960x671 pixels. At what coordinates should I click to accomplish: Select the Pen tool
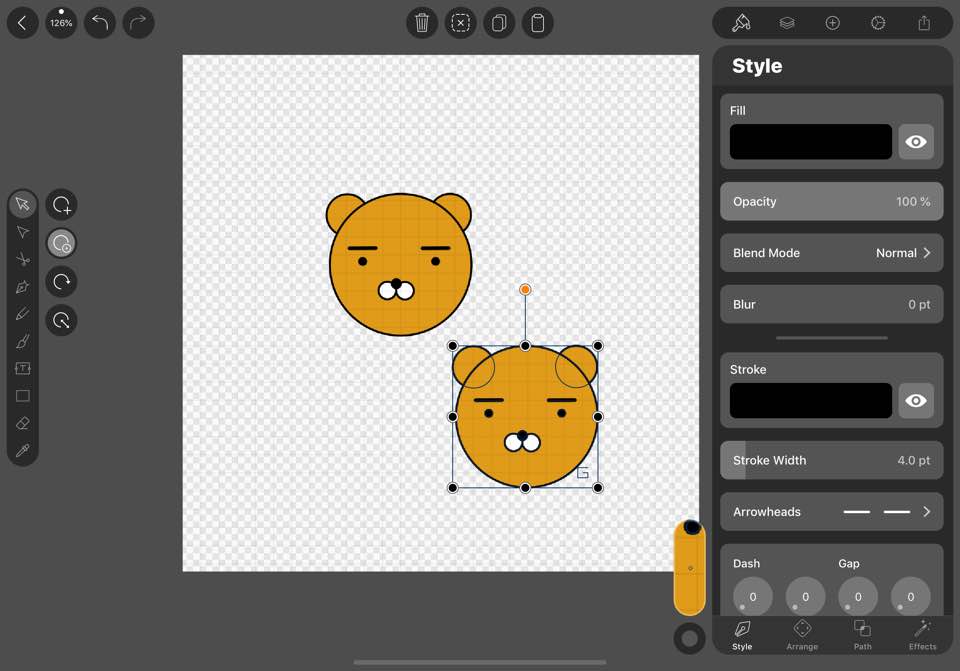[x=23, y=287]
